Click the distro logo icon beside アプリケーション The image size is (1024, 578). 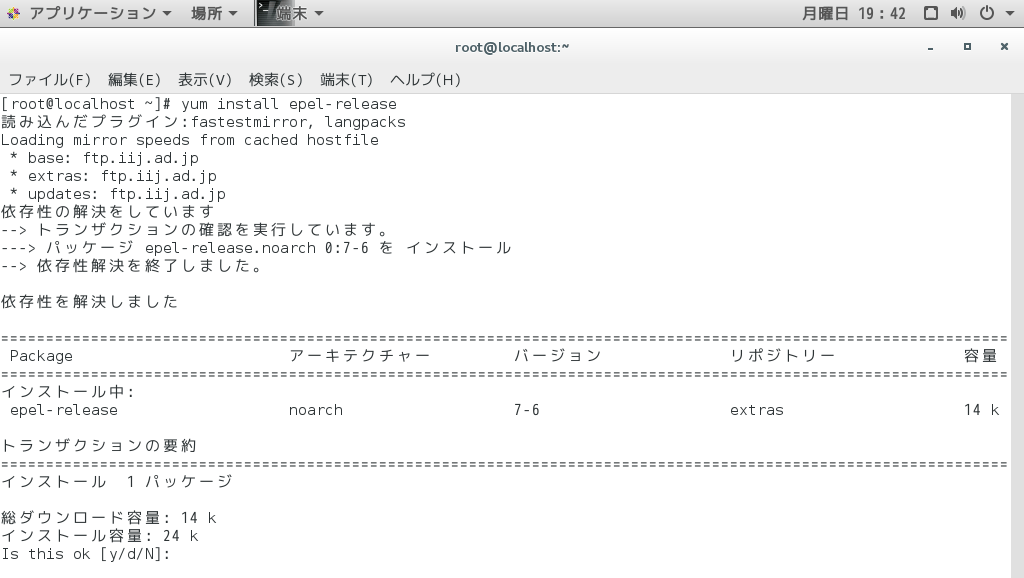click(x=14, y=13)
